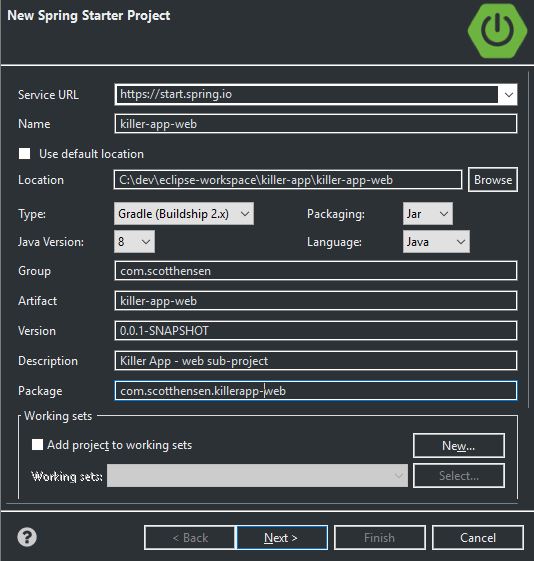The width and height of the screenshot is (534, 561).
Task: Click the Location path field
Action: [x=288, y=180]
